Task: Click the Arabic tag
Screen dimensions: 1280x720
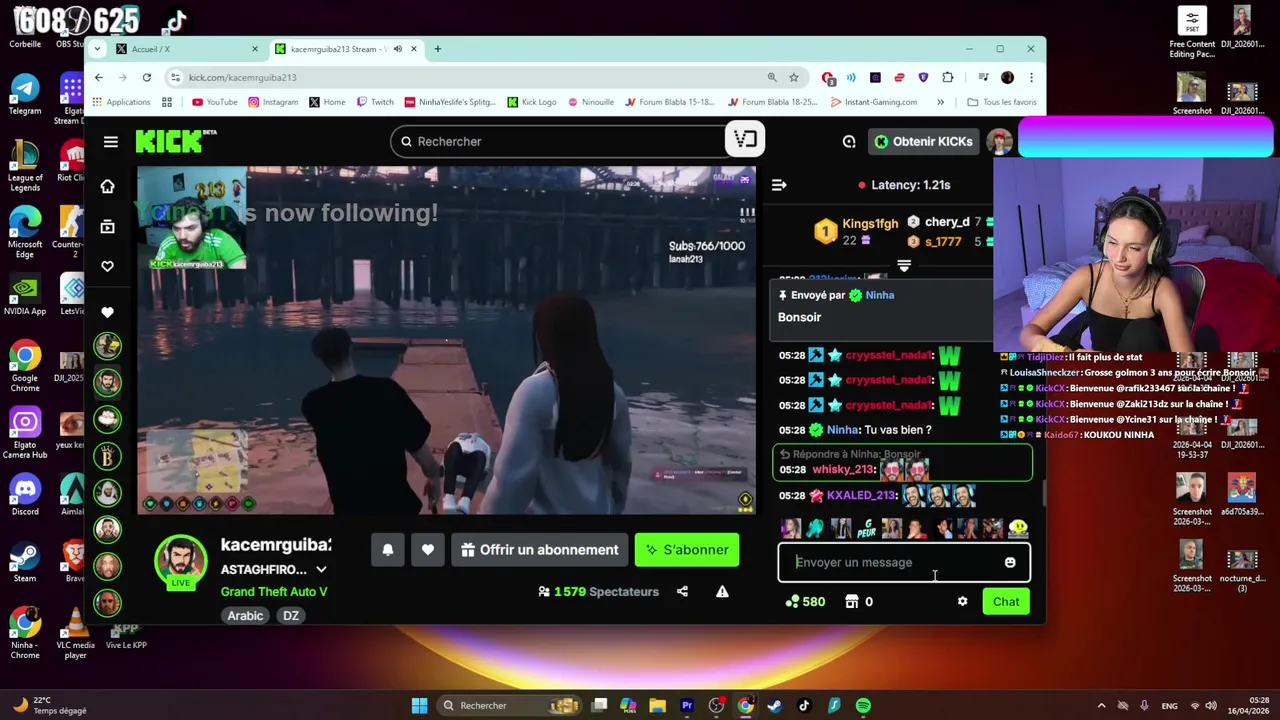Action: coord(245,616)
